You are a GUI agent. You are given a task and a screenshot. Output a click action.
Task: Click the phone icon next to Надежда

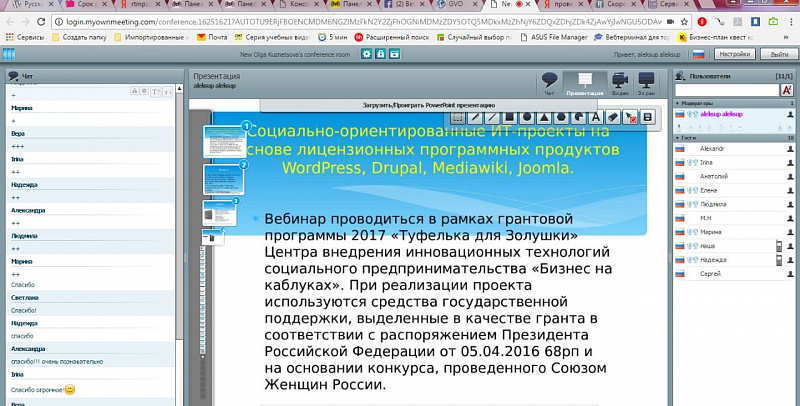(x=779, y=260)
